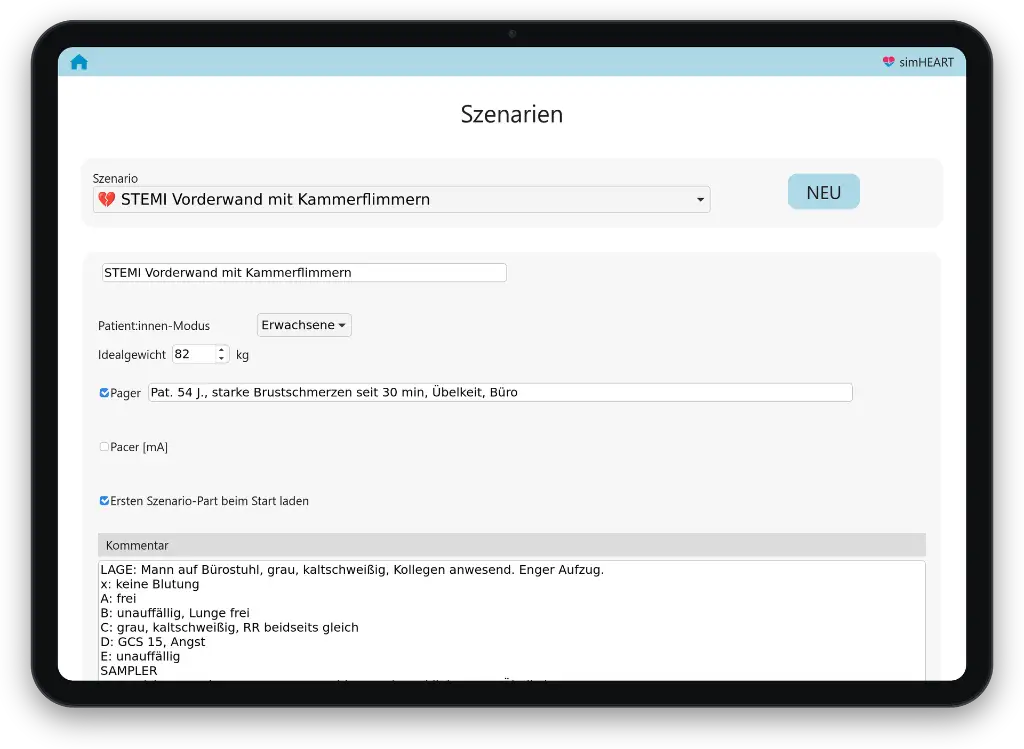Click the Patient:innen-Modus label
This screenshot has width=1024, height=749.
pos(154,326)
